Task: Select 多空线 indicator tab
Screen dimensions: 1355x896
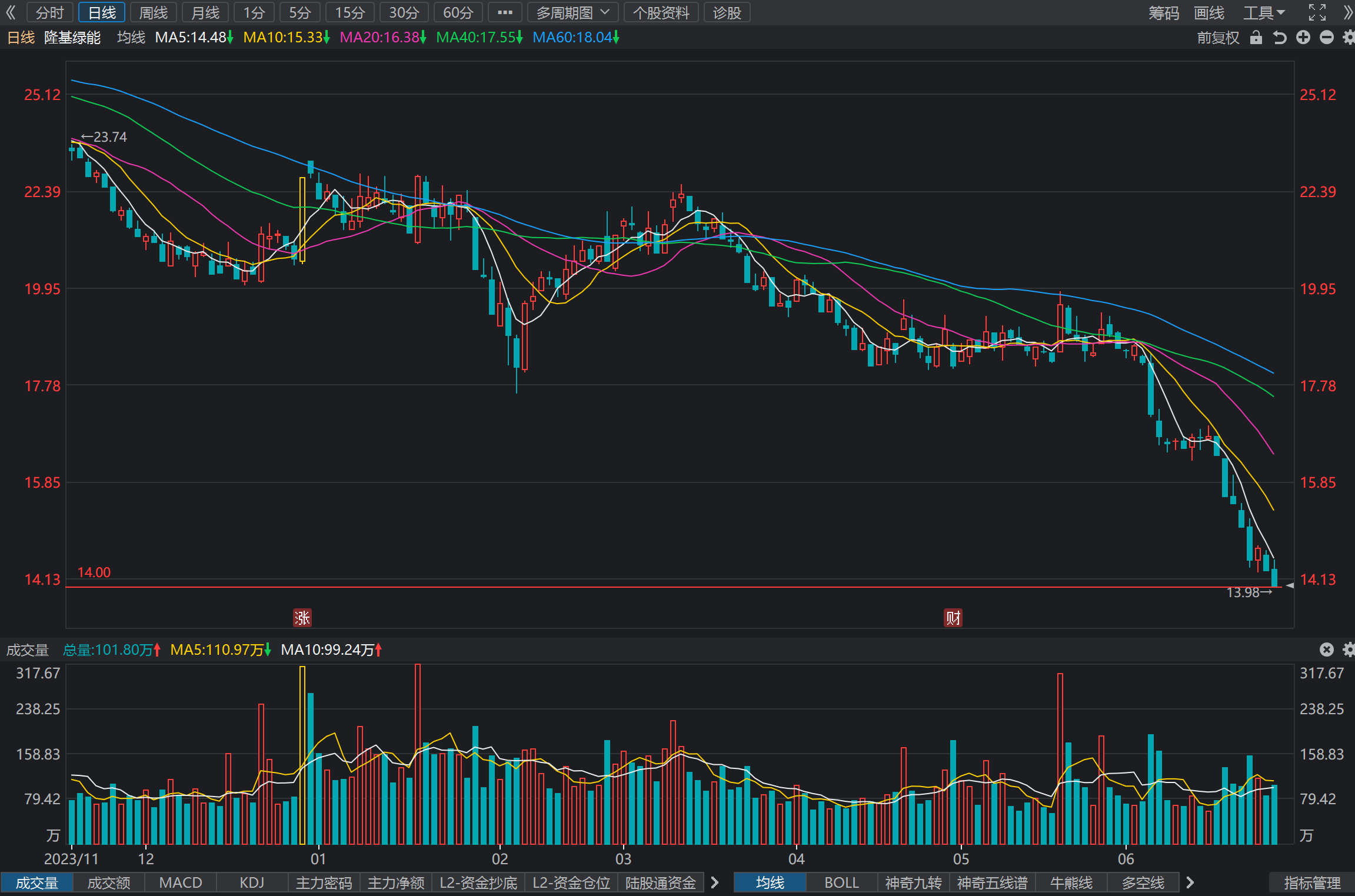Action: (x=1143, y=882)
